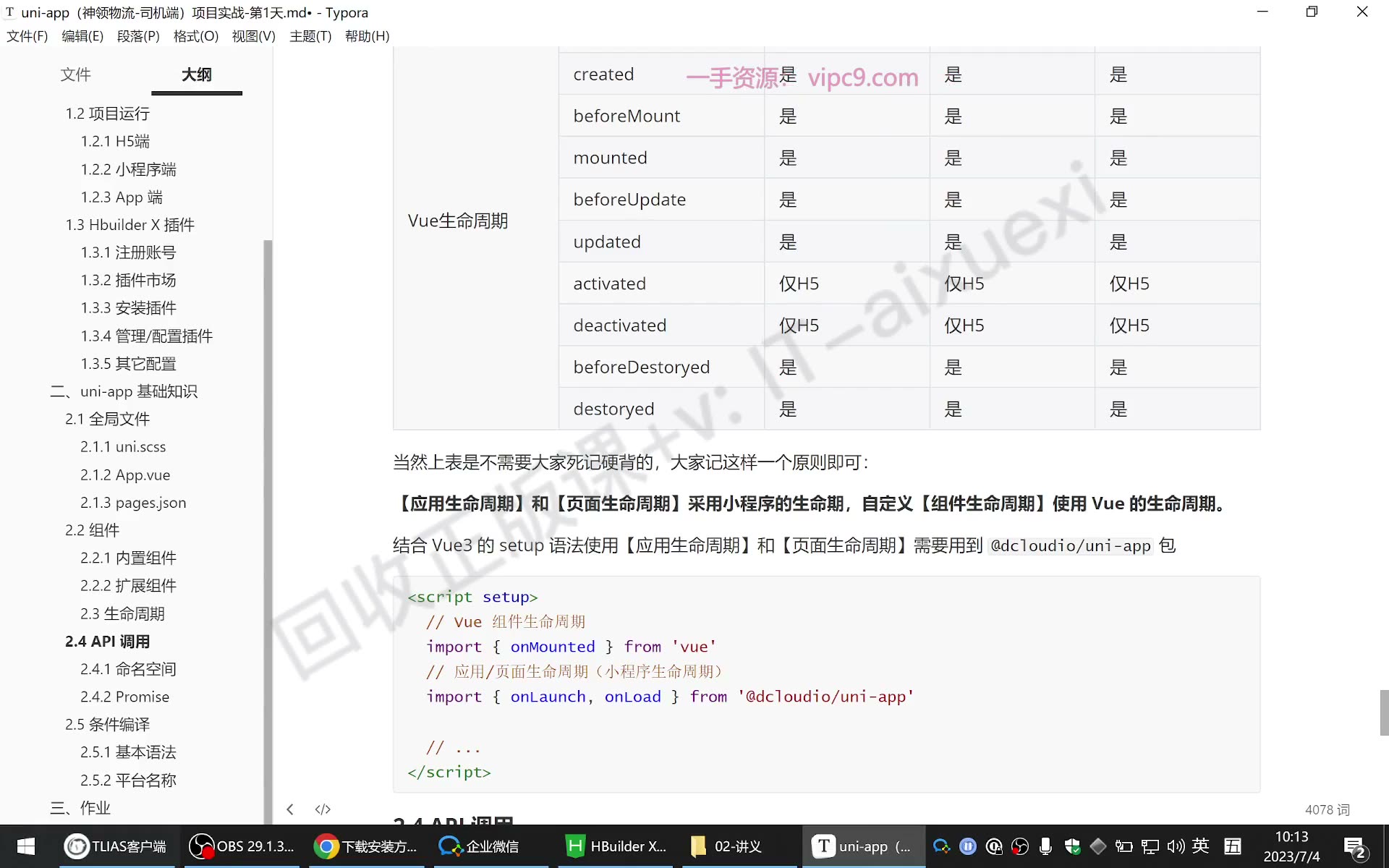Go to 1.2.2 小程序端 in outline
The height and width of the screenshot is (868, 1389).
click(x=128, y=169)
